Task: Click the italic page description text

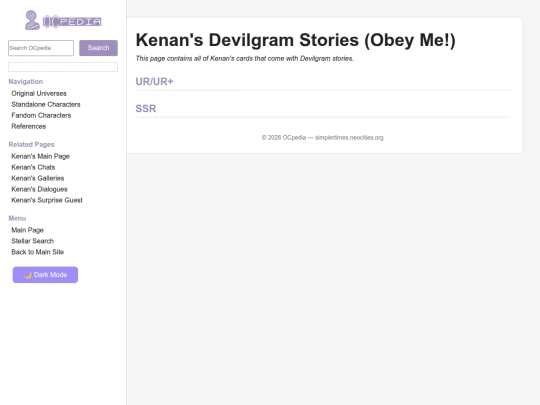Action: click(245, 59)
